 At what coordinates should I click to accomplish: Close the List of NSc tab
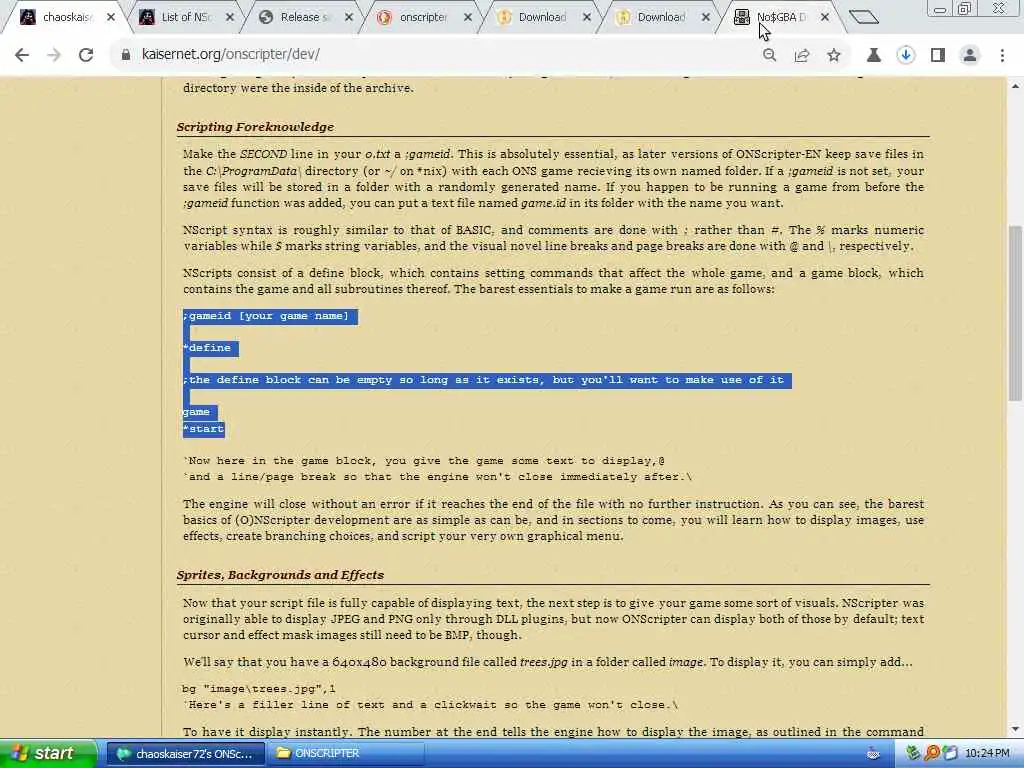pyautogui.click(x=230, y=17)
